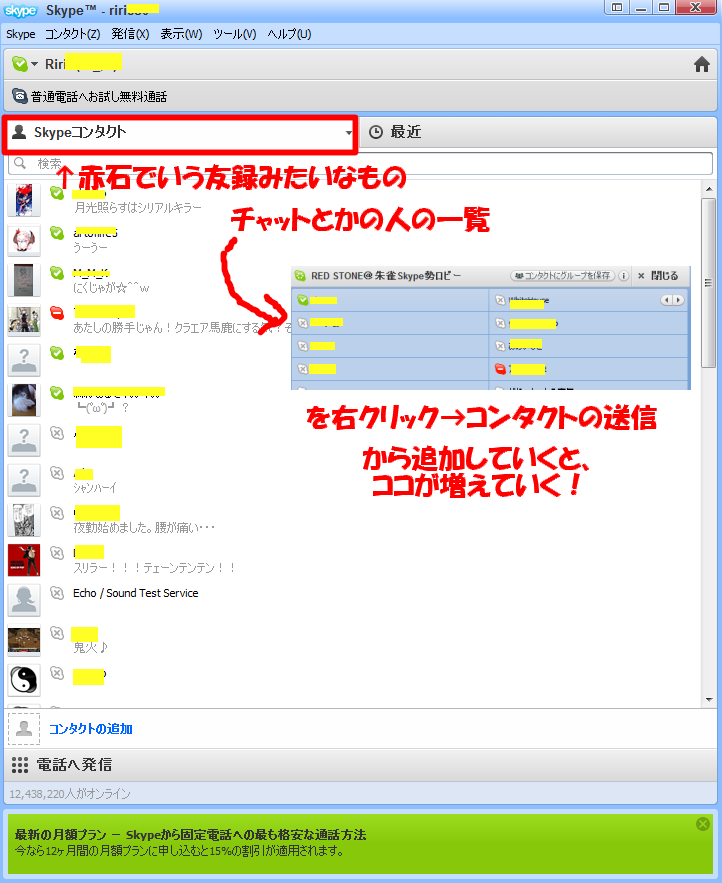Select contact with mood スリラー！！！テェーンテンテン！！

pos(353,560)
